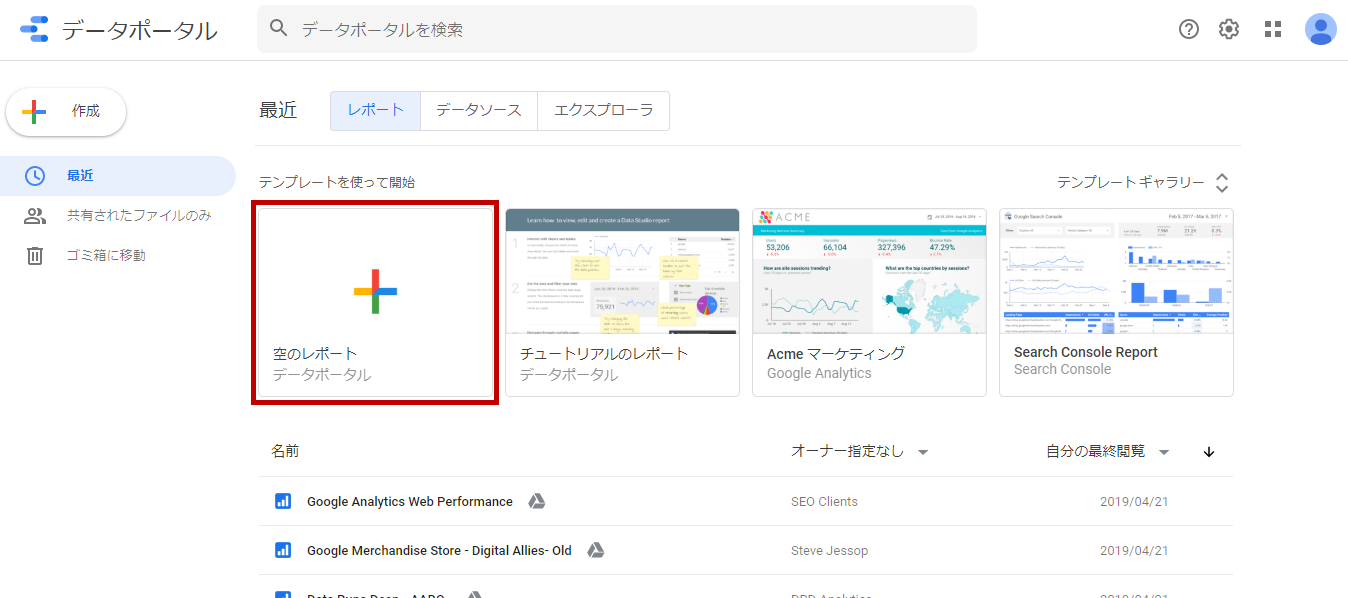
Task: Click the データポータルを検索 search field
Action: 617,29
